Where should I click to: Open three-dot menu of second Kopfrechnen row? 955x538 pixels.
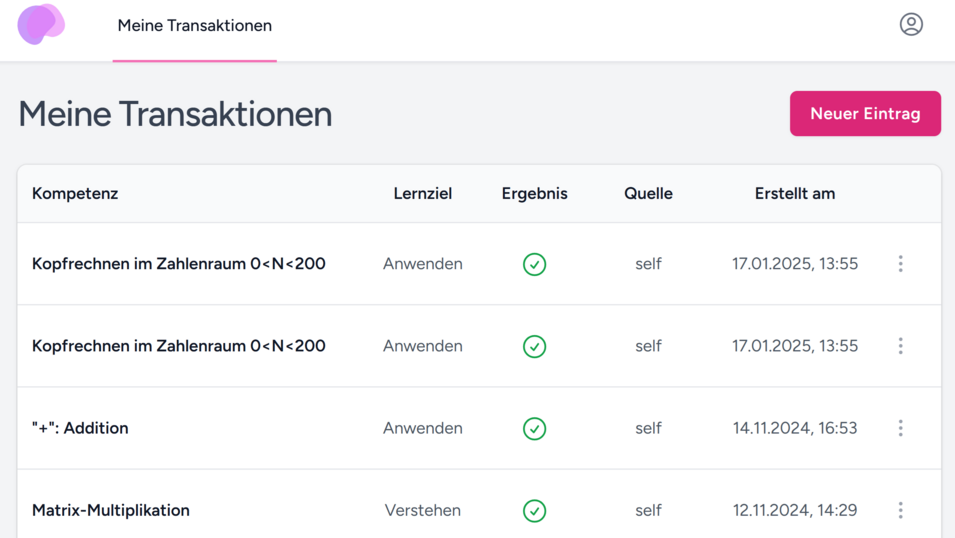pyautogui.click(x=900, y=346)
